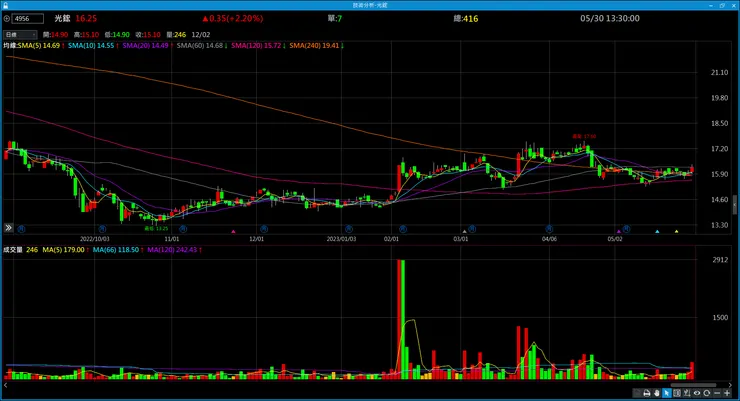
Task: Click the blue monthly marker near 2023/01/03
Action: tap(349, 229)
